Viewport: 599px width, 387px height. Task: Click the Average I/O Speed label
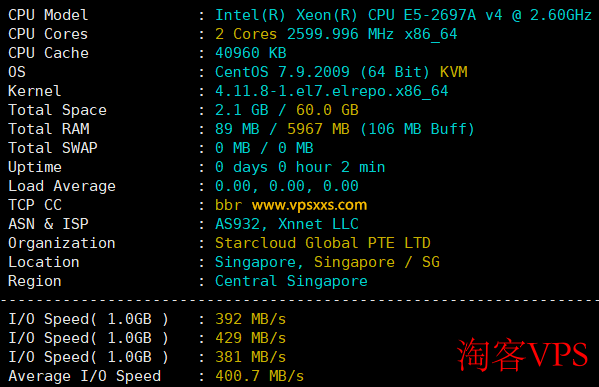pos(84,376)
